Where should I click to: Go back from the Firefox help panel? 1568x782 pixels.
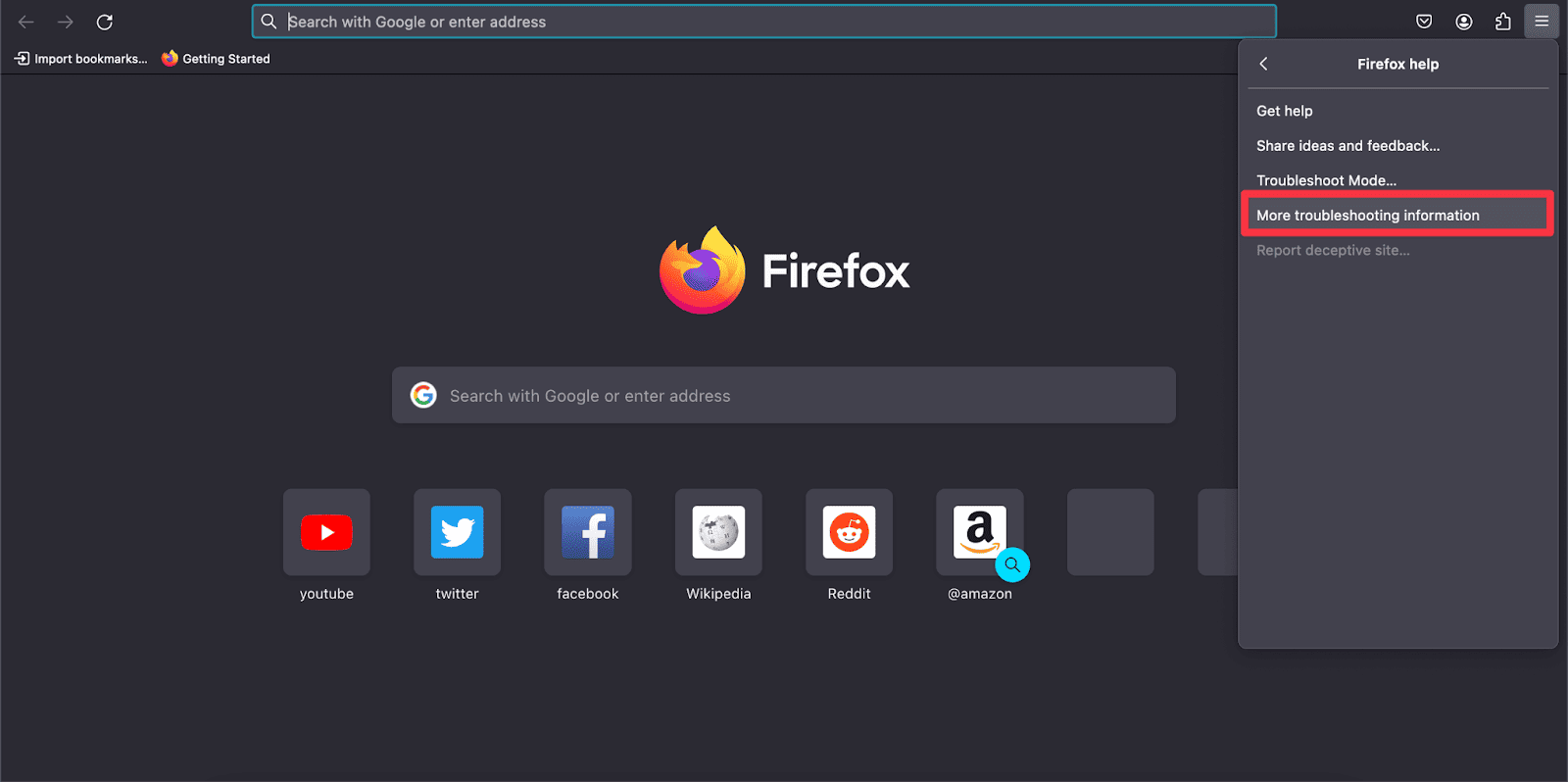1264,64
